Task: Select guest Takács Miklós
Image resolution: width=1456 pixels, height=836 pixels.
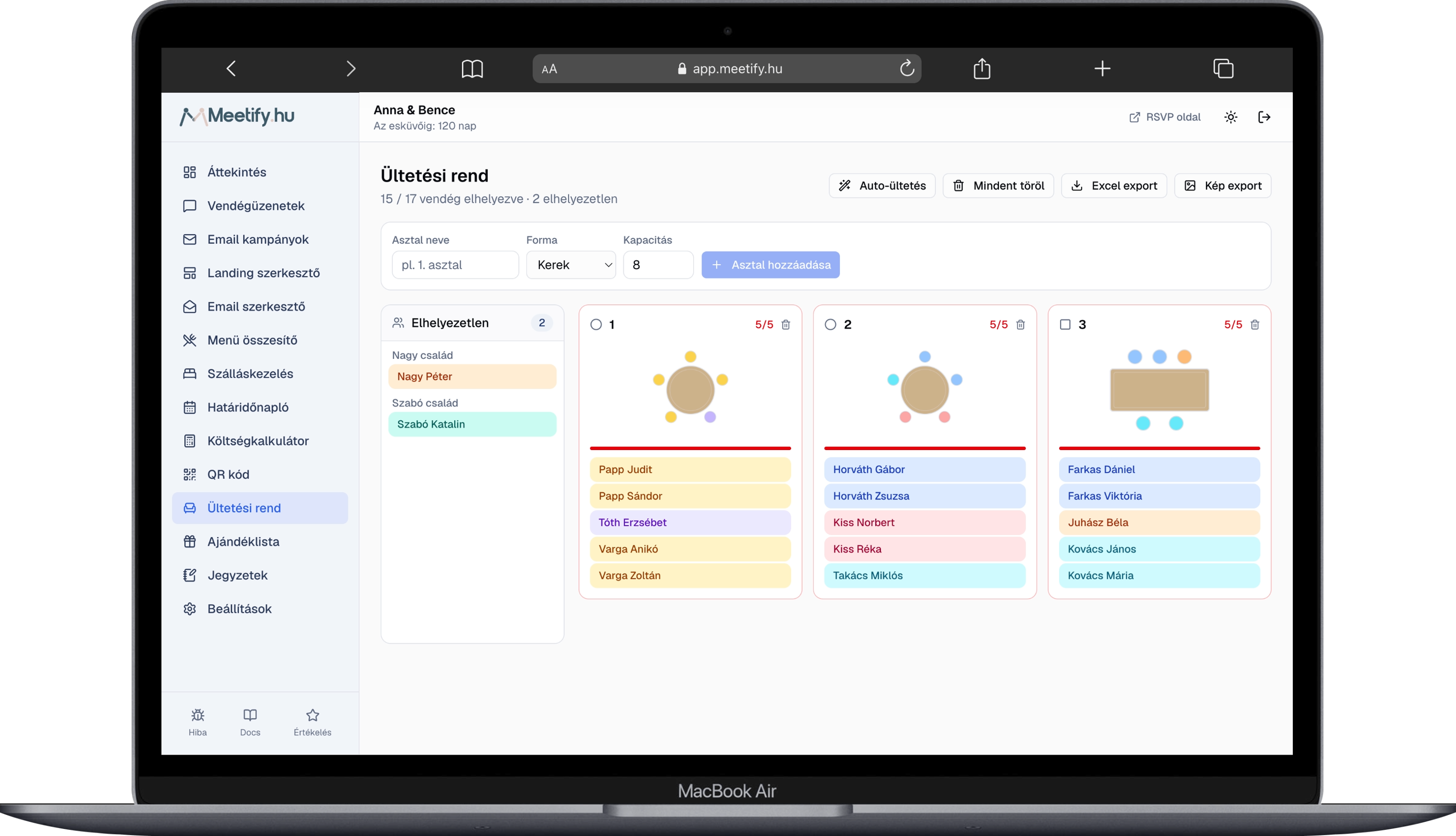Action: 925,576
